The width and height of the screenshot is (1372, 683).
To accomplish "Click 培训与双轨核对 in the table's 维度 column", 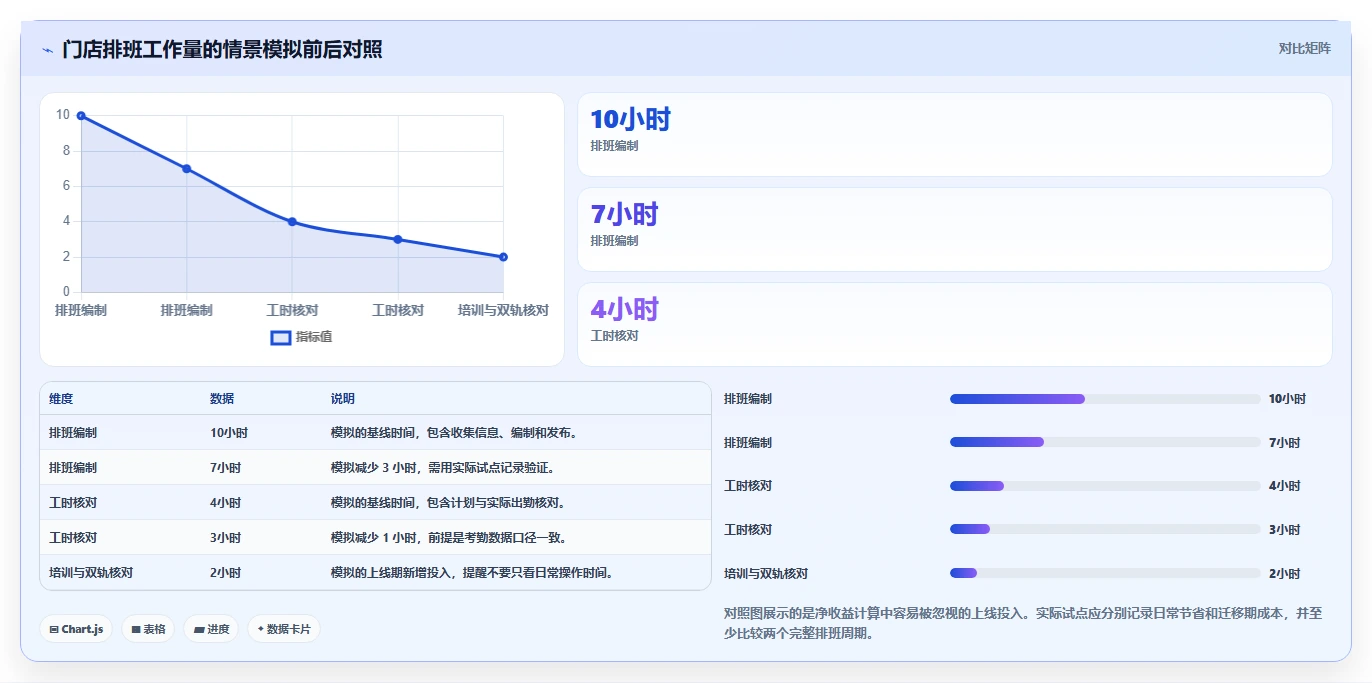I will coord(91,573).
